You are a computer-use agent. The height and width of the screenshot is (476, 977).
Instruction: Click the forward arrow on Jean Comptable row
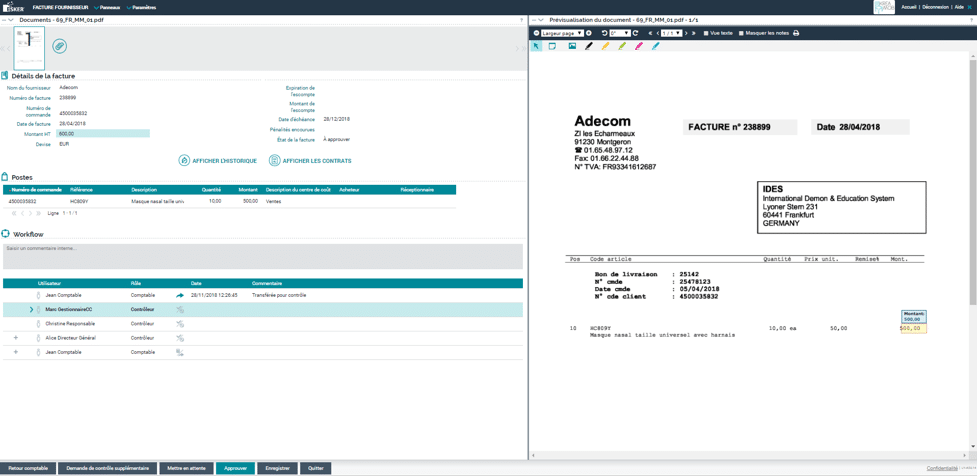pos(179,295)
